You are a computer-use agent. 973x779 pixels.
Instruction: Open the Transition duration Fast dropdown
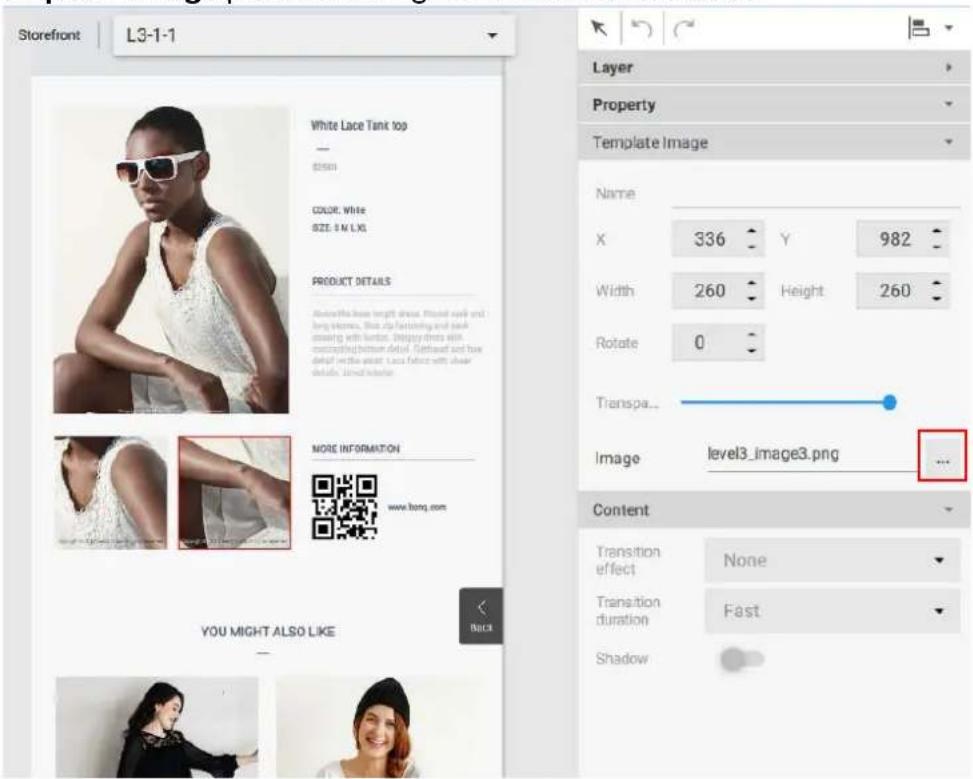pyautogui.click(x=832, y=611)
